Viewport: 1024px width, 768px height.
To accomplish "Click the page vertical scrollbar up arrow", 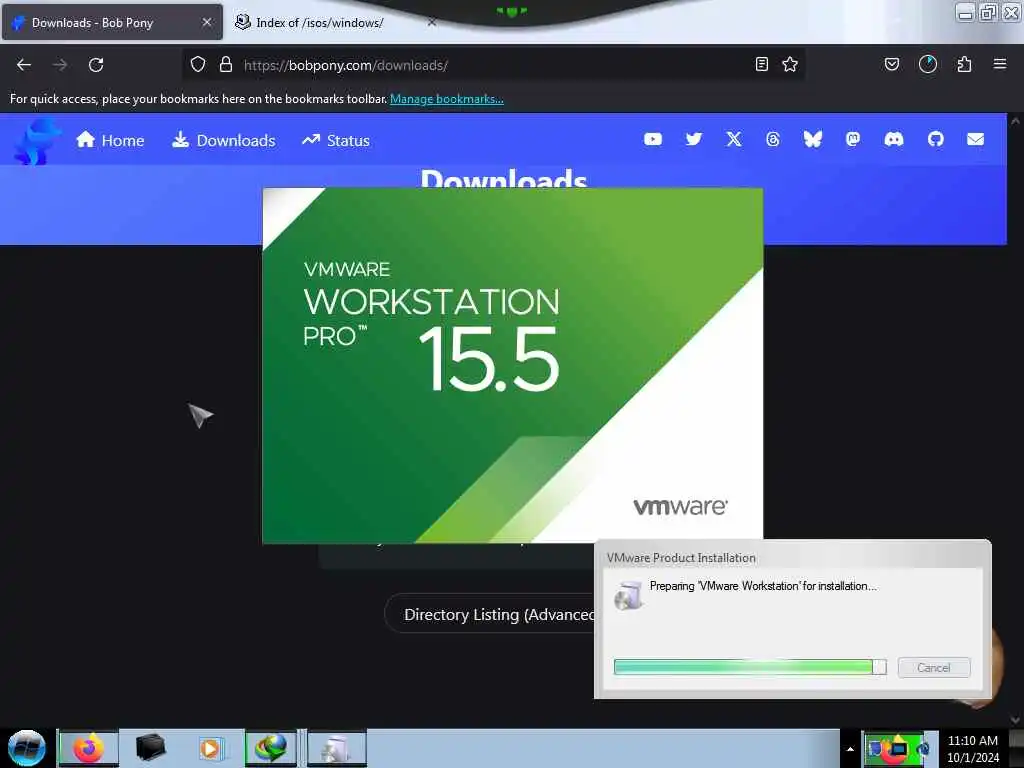I will pos(1015,121).
